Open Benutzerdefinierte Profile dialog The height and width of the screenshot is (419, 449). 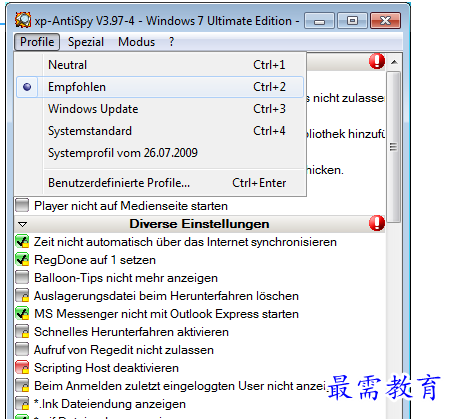(x=160, y=183)
